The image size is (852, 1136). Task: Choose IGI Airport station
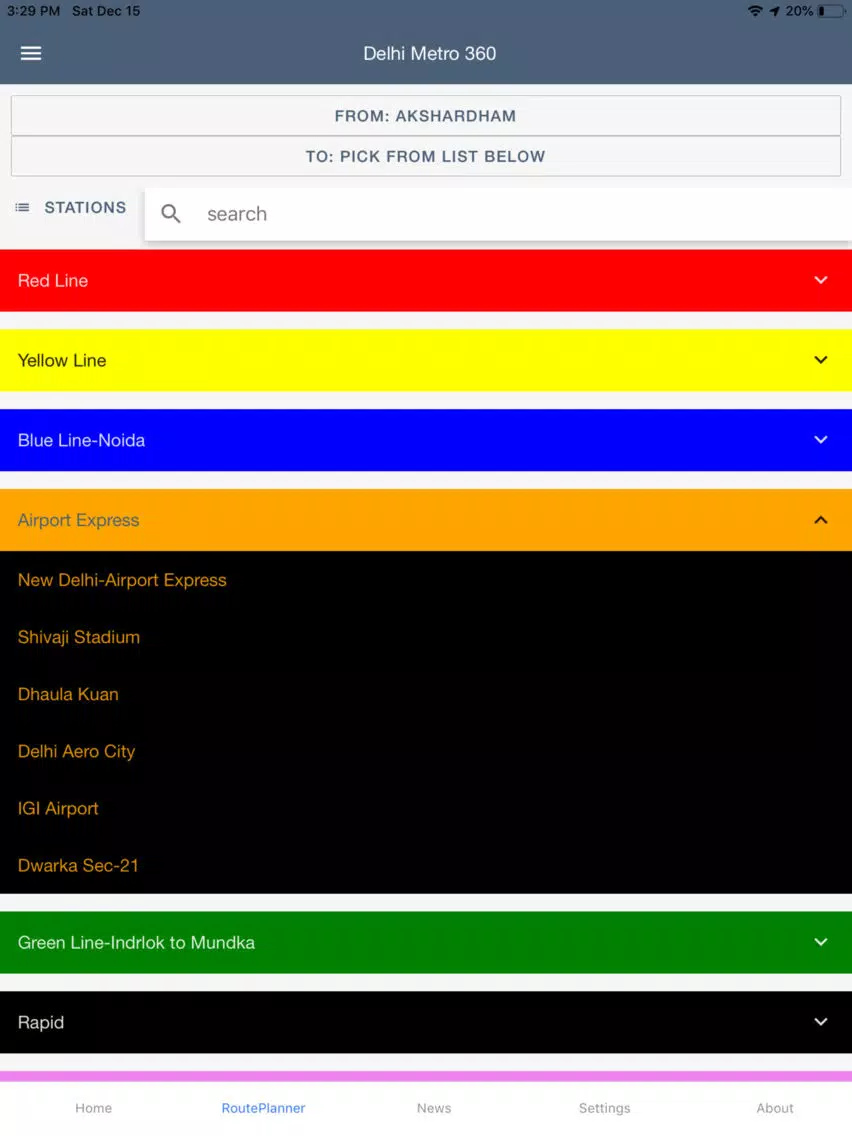pos(58,809)
